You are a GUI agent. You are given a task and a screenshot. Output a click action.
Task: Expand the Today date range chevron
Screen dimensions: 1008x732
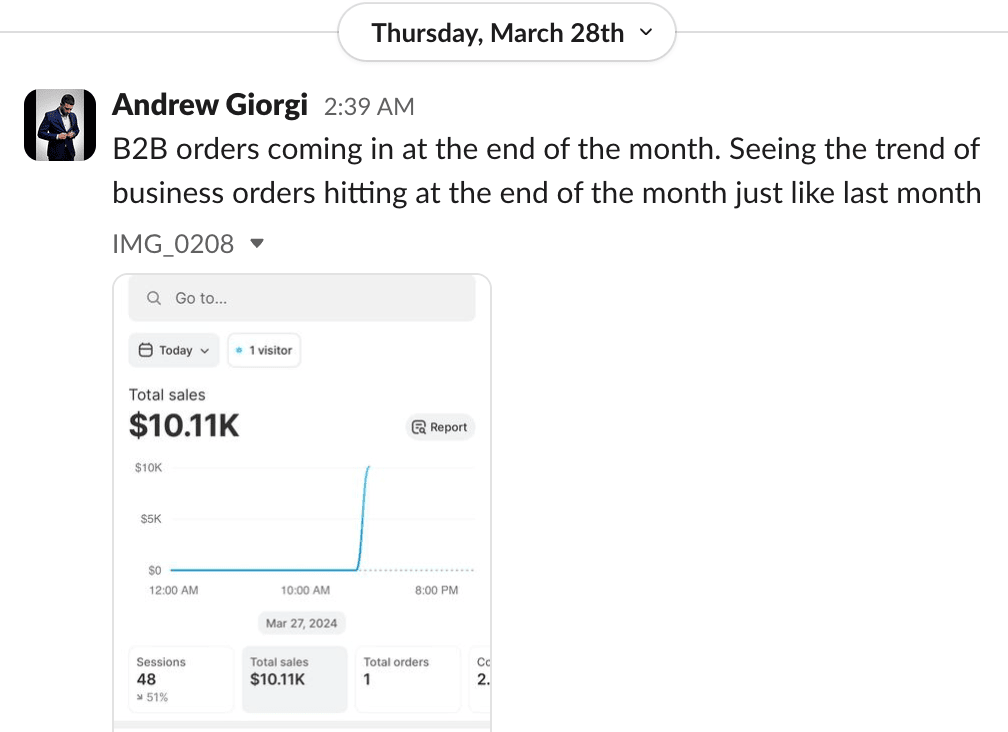(x=205, y=351)
